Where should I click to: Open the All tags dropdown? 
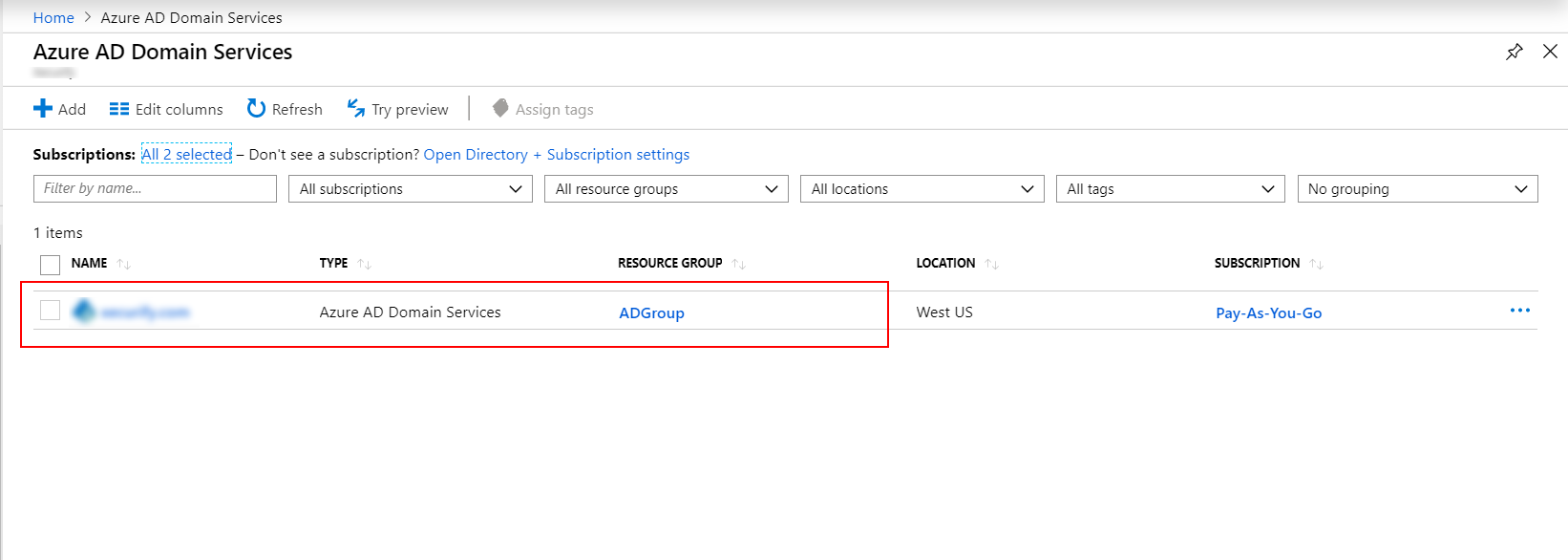coord(1171,189)
